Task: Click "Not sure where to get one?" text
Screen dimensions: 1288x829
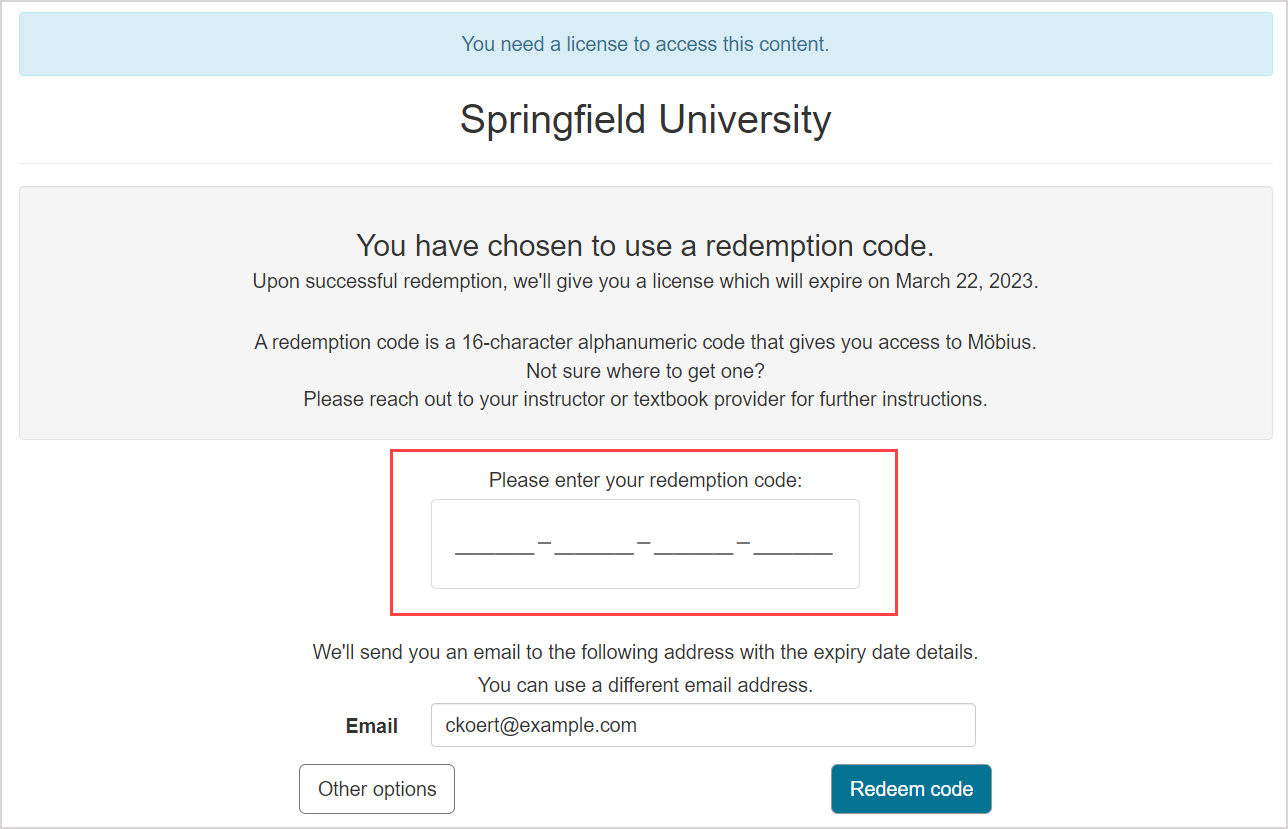Action: pyautogui.click(x=645, y=371)
